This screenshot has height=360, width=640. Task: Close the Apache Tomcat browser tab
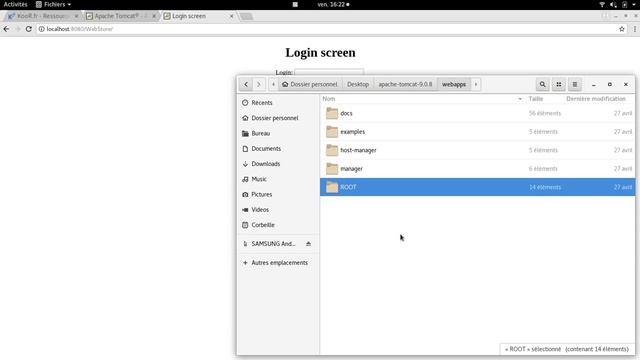(154, 16)
